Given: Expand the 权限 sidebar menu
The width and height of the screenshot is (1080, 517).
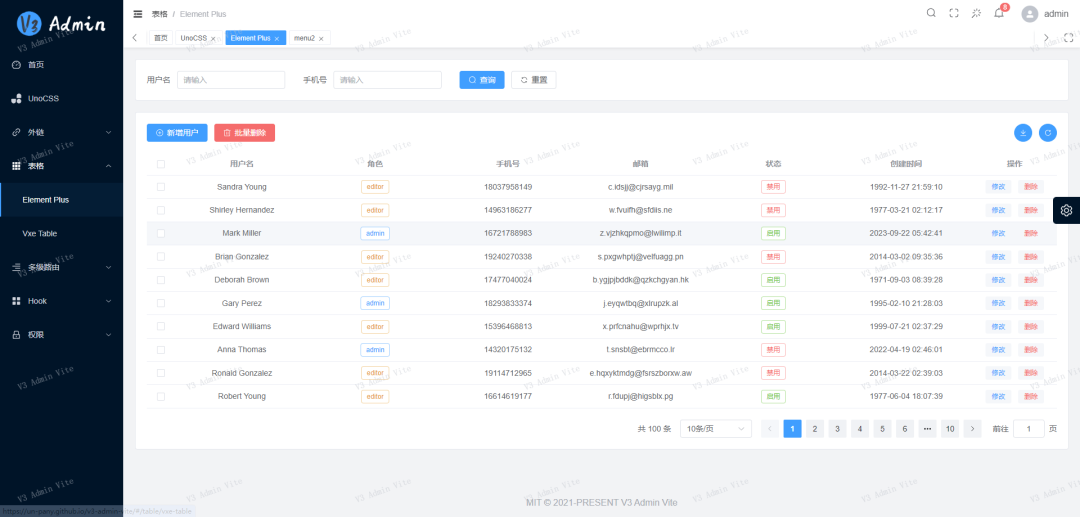Looking at the screenshot, I should (61, 335).
